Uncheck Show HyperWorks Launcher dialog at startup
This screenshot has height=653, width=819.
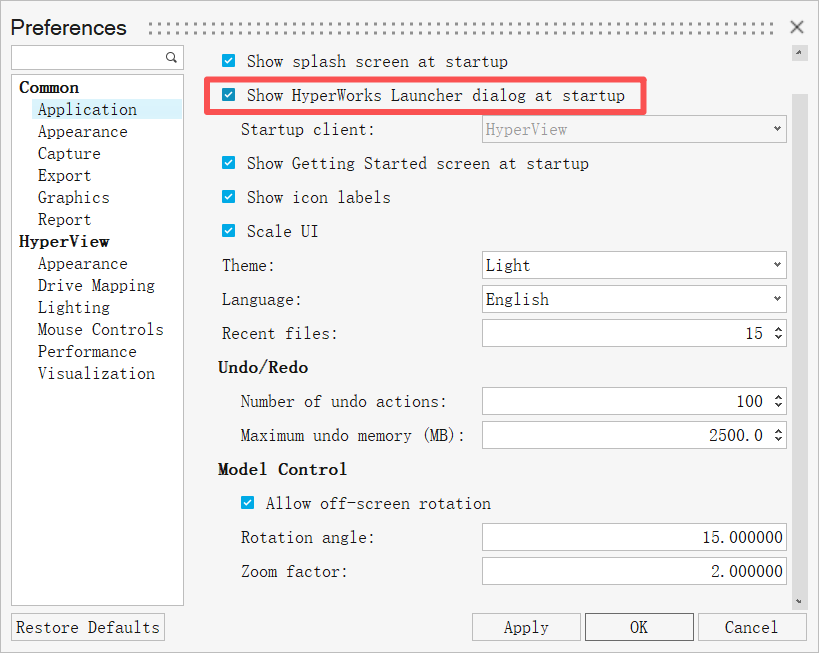(229, 95)
